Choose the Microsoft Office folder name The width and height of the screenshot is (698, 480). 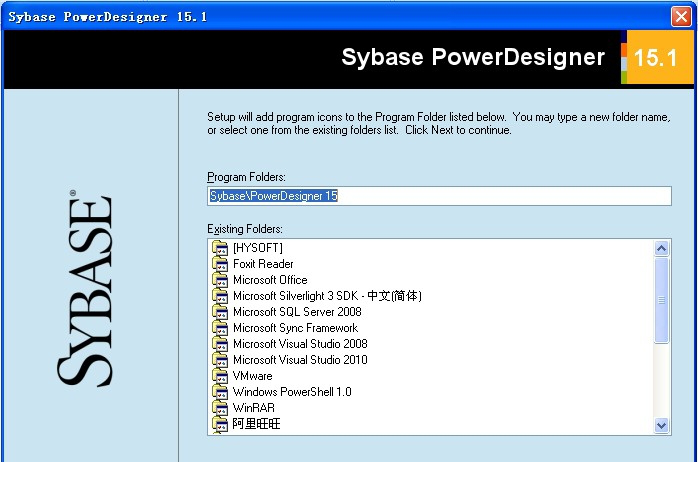click(270, 280)
